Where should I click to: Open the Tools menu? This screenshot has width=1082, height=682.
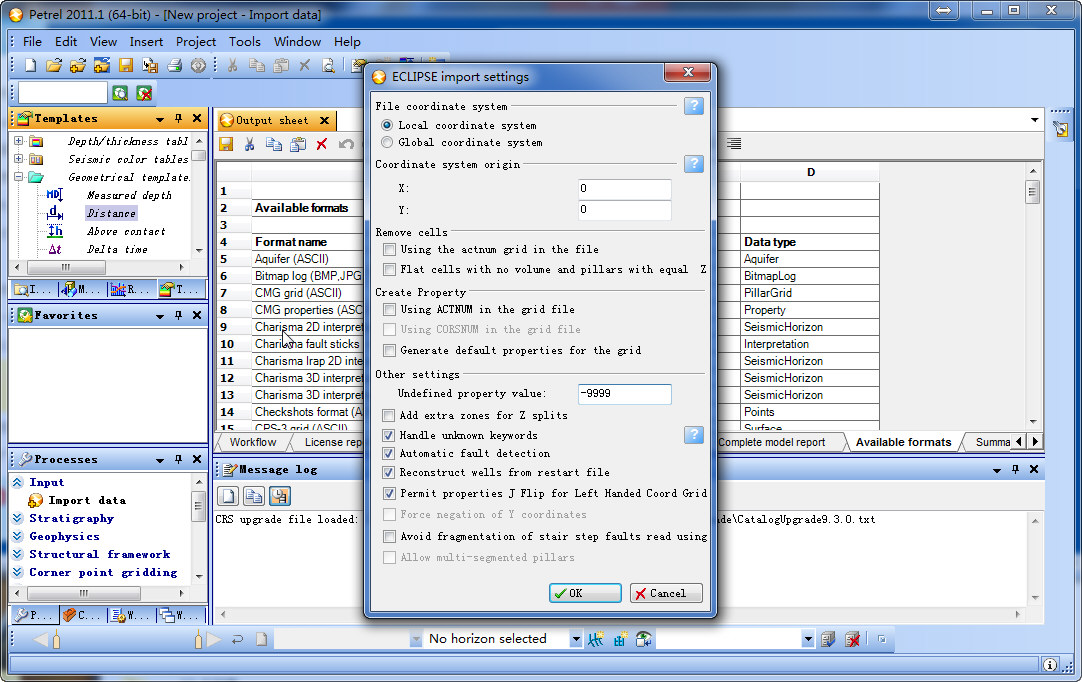[245, 41]
